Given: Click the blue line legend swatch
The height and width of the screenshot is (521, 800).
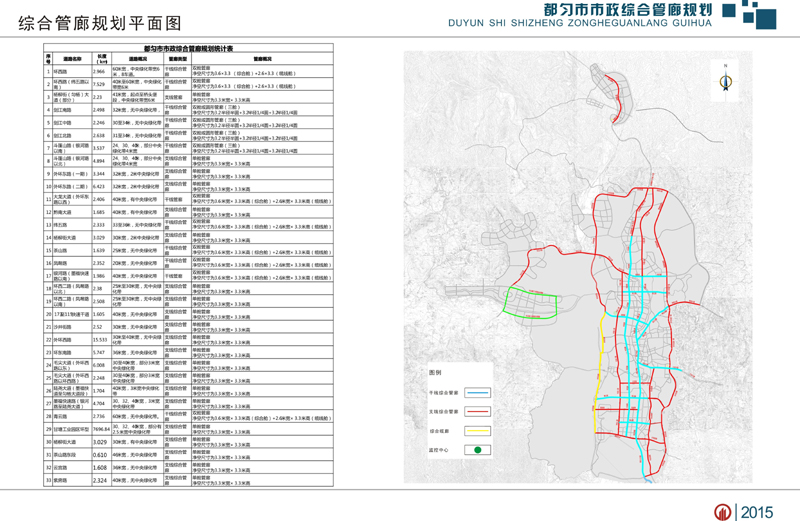Looking at the screenshot, I should tap(478, 393).
